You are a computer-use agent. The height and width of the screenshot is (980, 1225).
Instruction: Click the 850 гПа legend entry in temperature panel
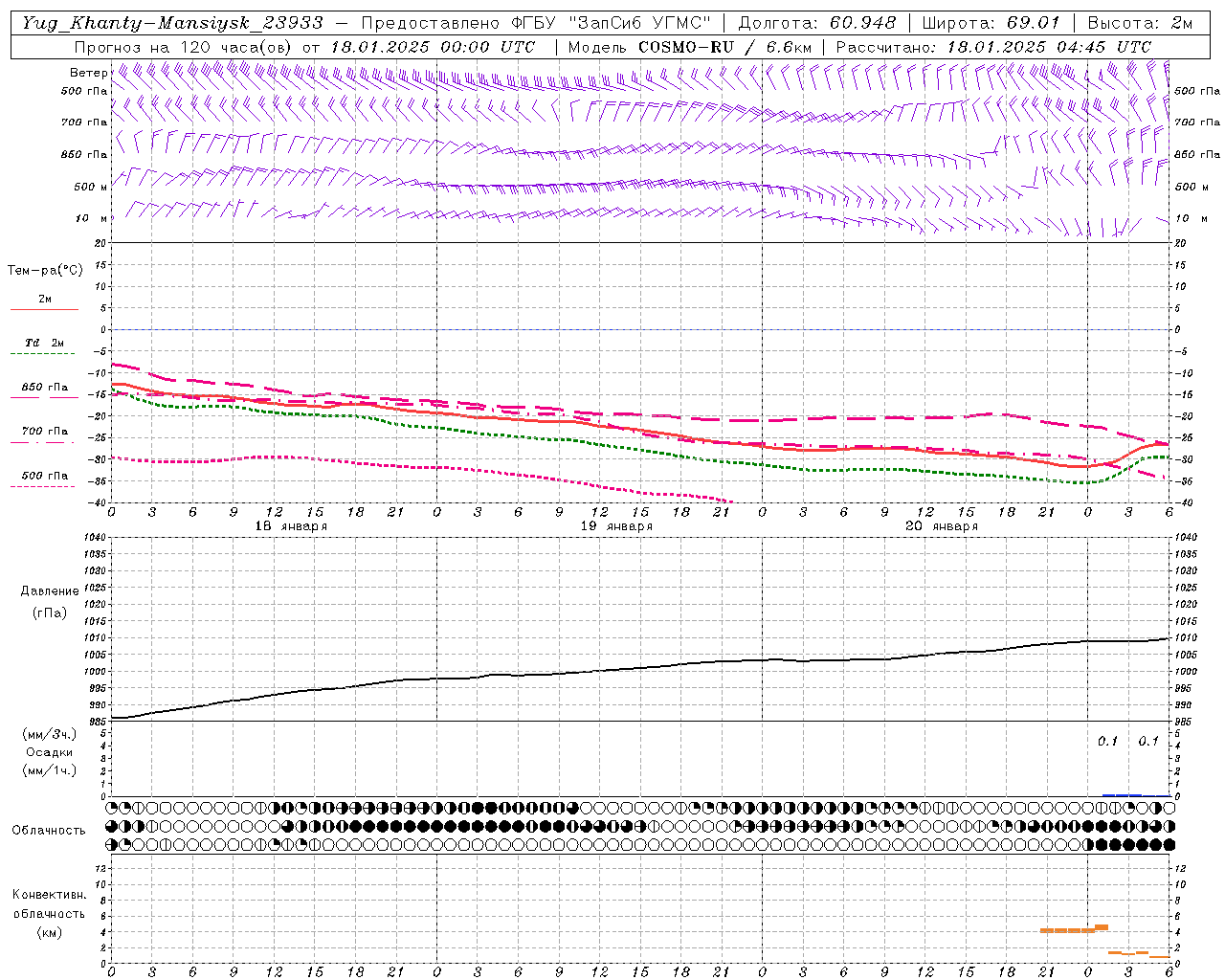coord(44,388)
